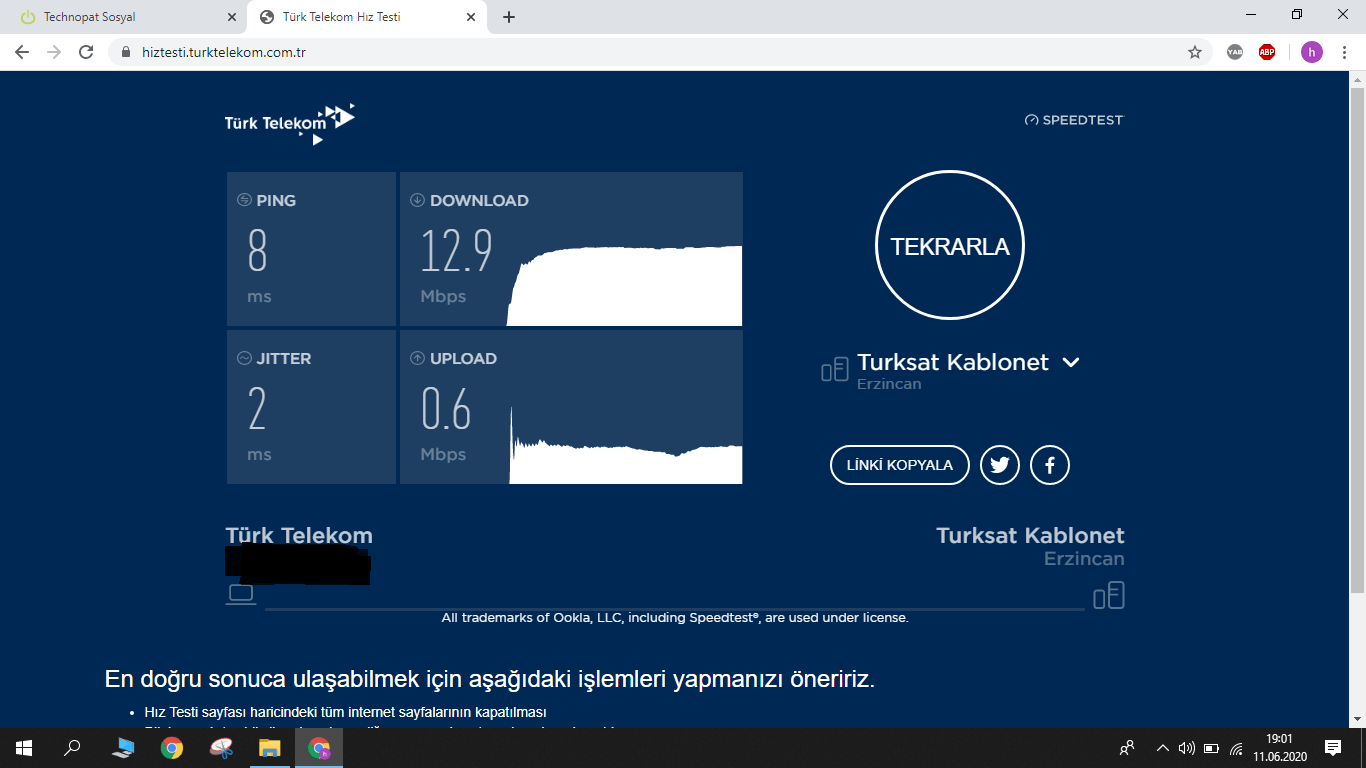This screenshot has width=1366, height=768.
Task: Launch the pinned Chrome icon without a profile badge
Action: pos(172,747)
